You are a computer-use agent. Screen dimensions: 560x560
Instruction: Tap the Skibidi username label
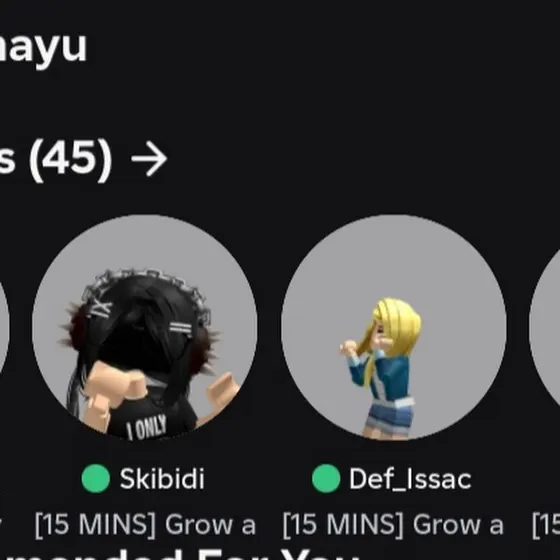click(x=162, y=479)
